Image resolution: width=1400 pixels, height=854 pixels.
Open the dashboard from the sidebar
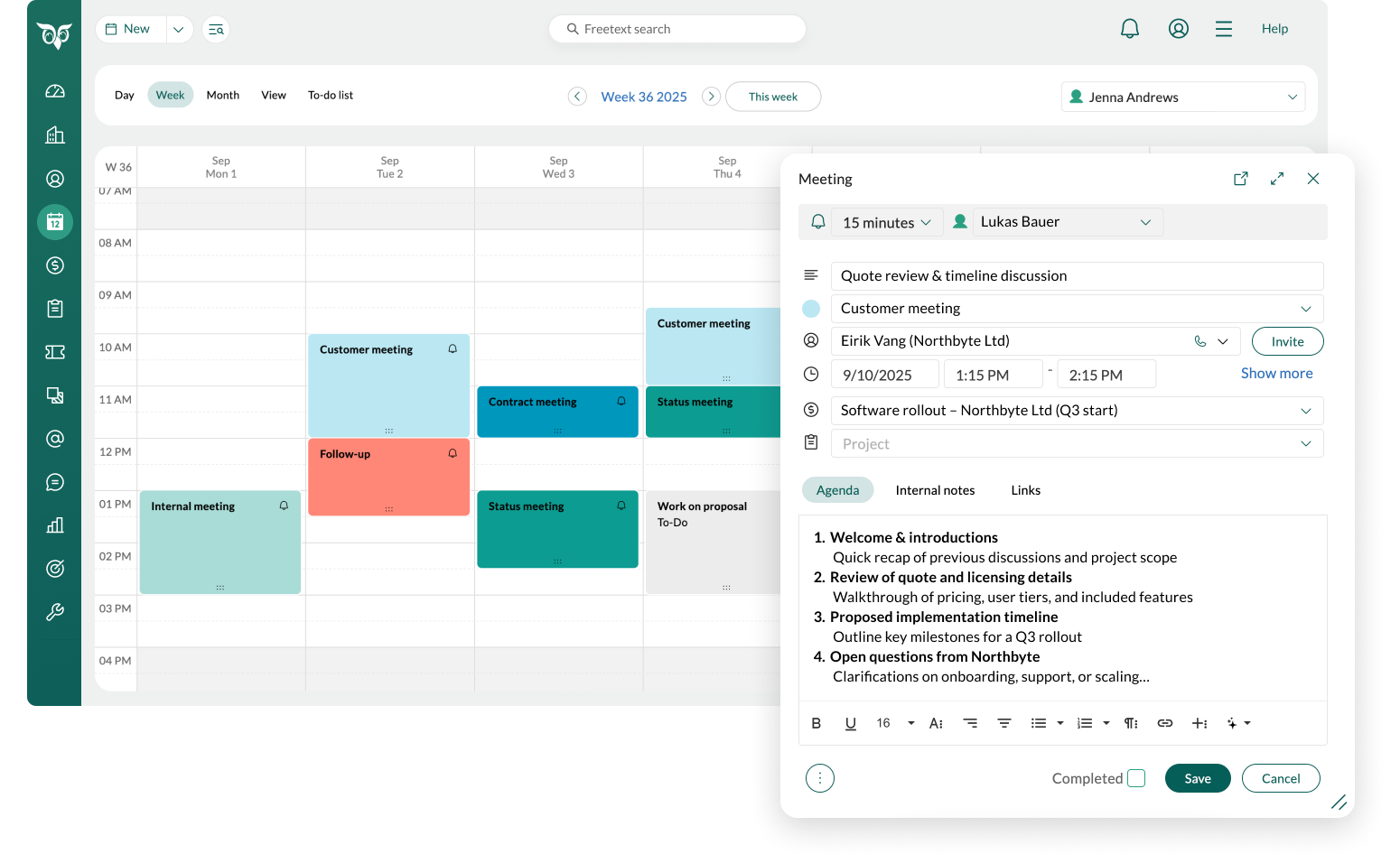click(55, 90)
